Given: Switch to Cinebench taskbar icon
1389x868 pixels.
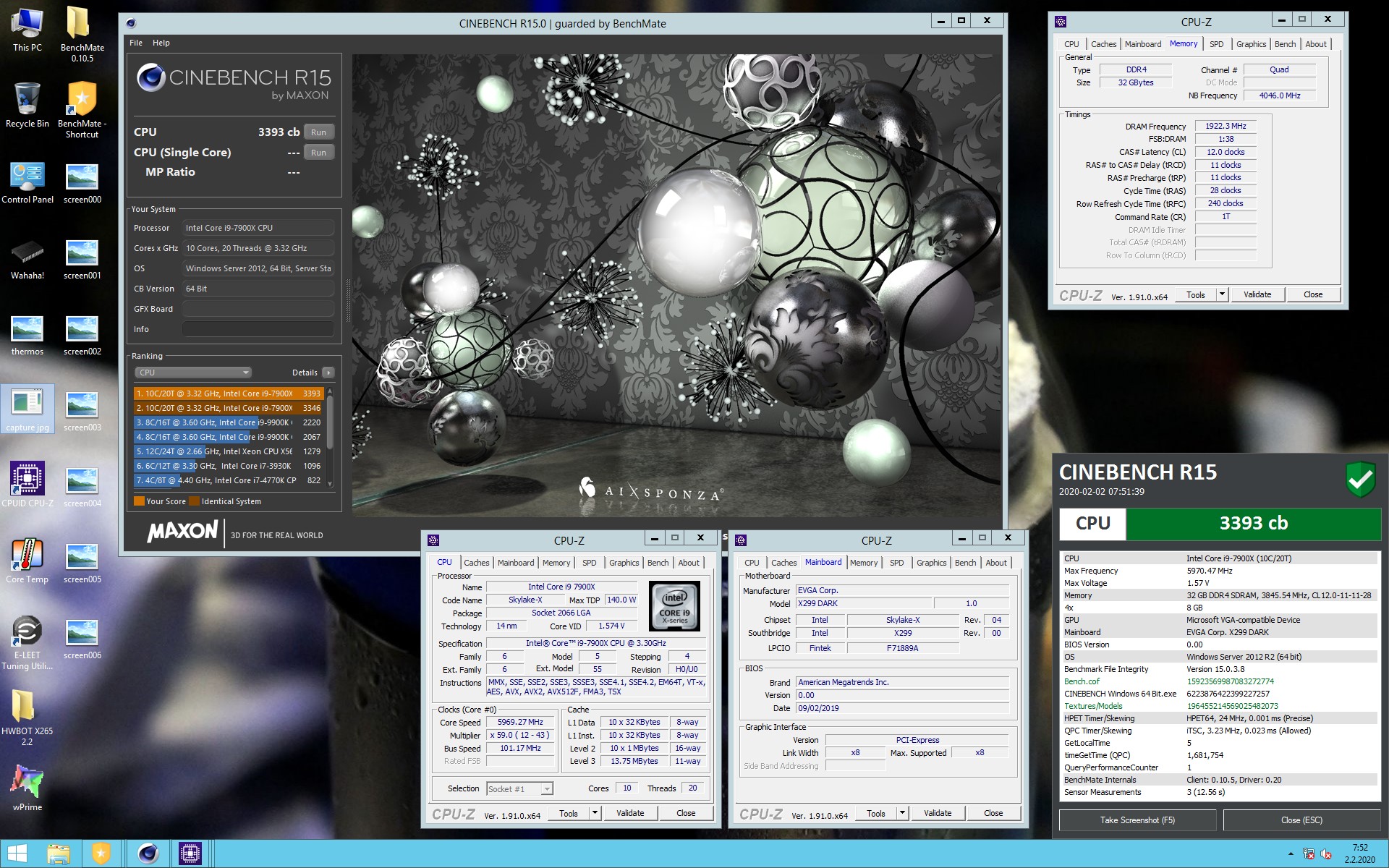Looking at the screenshot, I should (148, 854).
